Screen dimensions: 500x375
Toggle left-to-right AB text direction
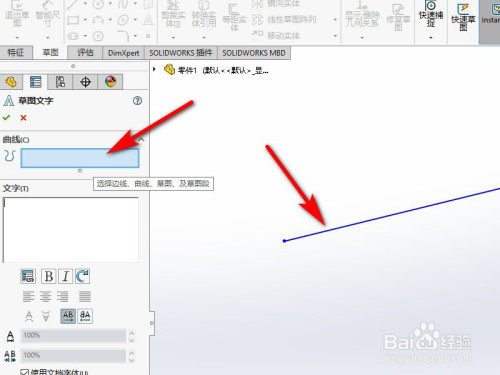pyautogui.click(x=68, y=316)
